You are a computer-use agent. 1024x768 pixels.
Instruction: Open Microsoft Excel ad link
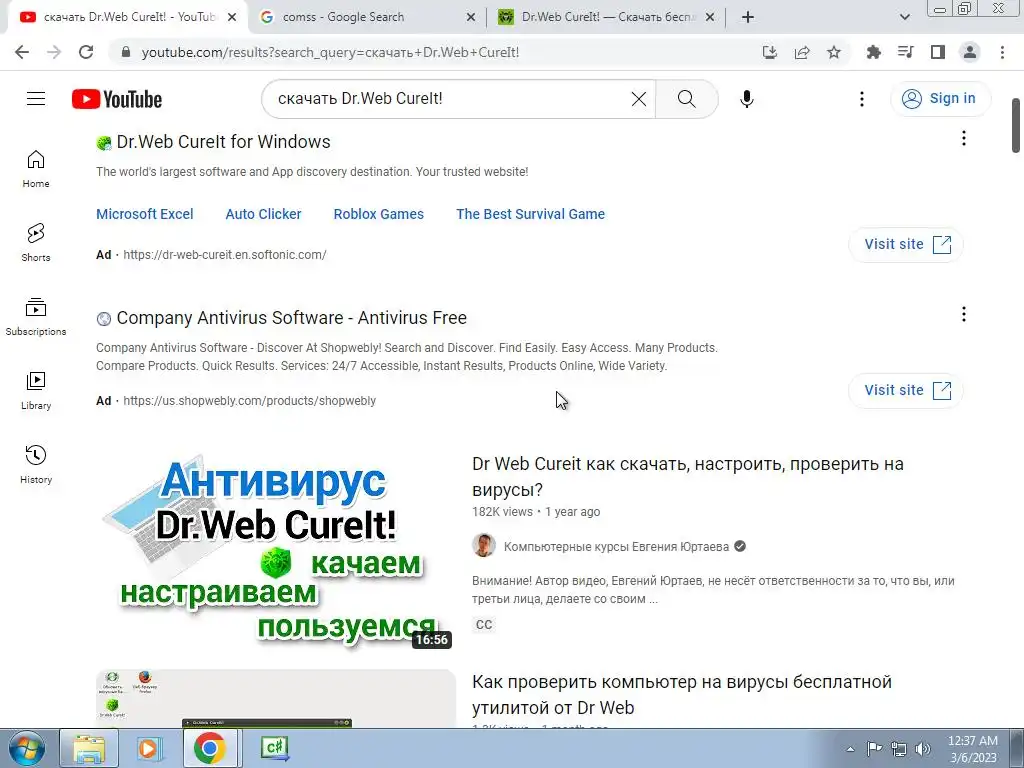pyautogui.click(x=144, y=214)
